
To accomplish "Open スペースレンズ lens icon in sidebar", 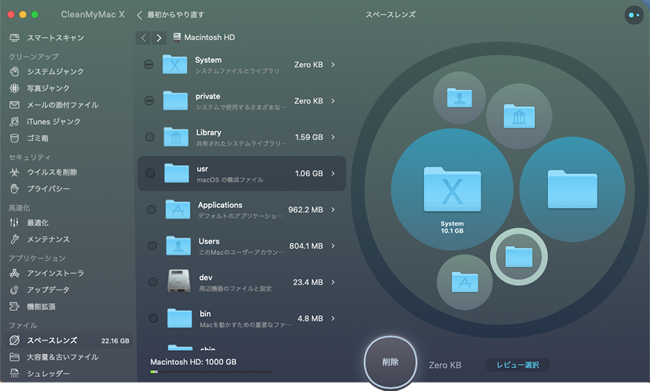I will tap(15, 340).
